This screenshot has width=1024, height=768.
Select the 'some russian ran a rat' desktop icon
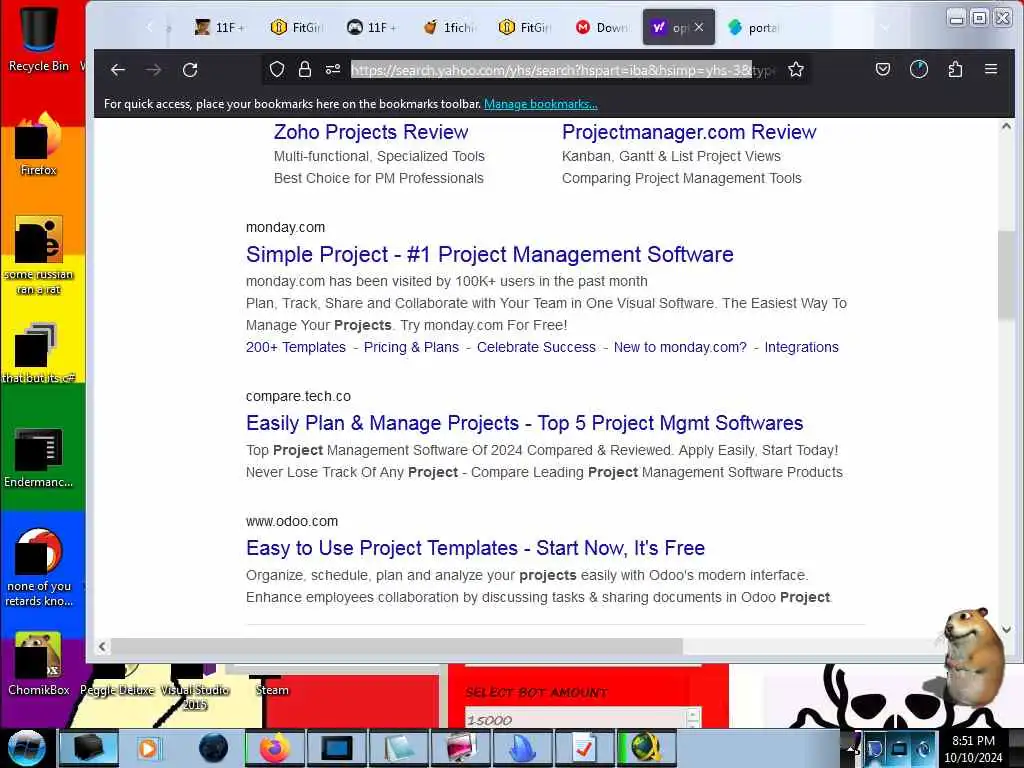tap(39, 255)
